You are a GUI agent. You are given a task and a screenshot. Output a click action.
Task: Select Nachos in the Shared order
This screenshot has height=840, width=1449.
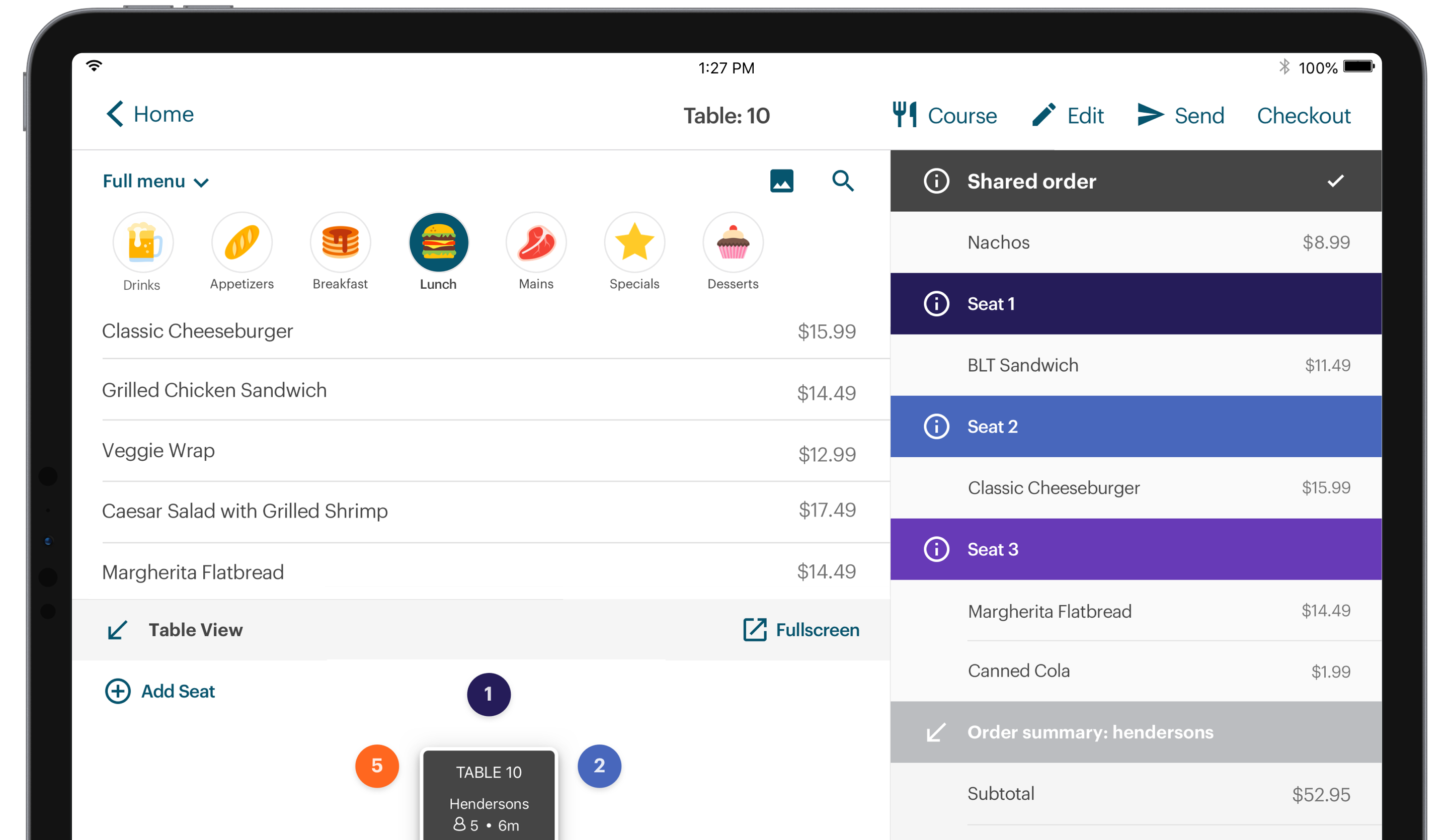click(1136, 242)
